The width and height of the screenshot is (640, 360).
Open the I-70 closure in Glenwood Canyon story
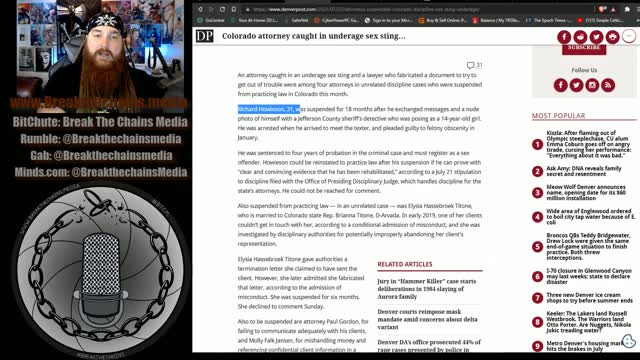589,276
